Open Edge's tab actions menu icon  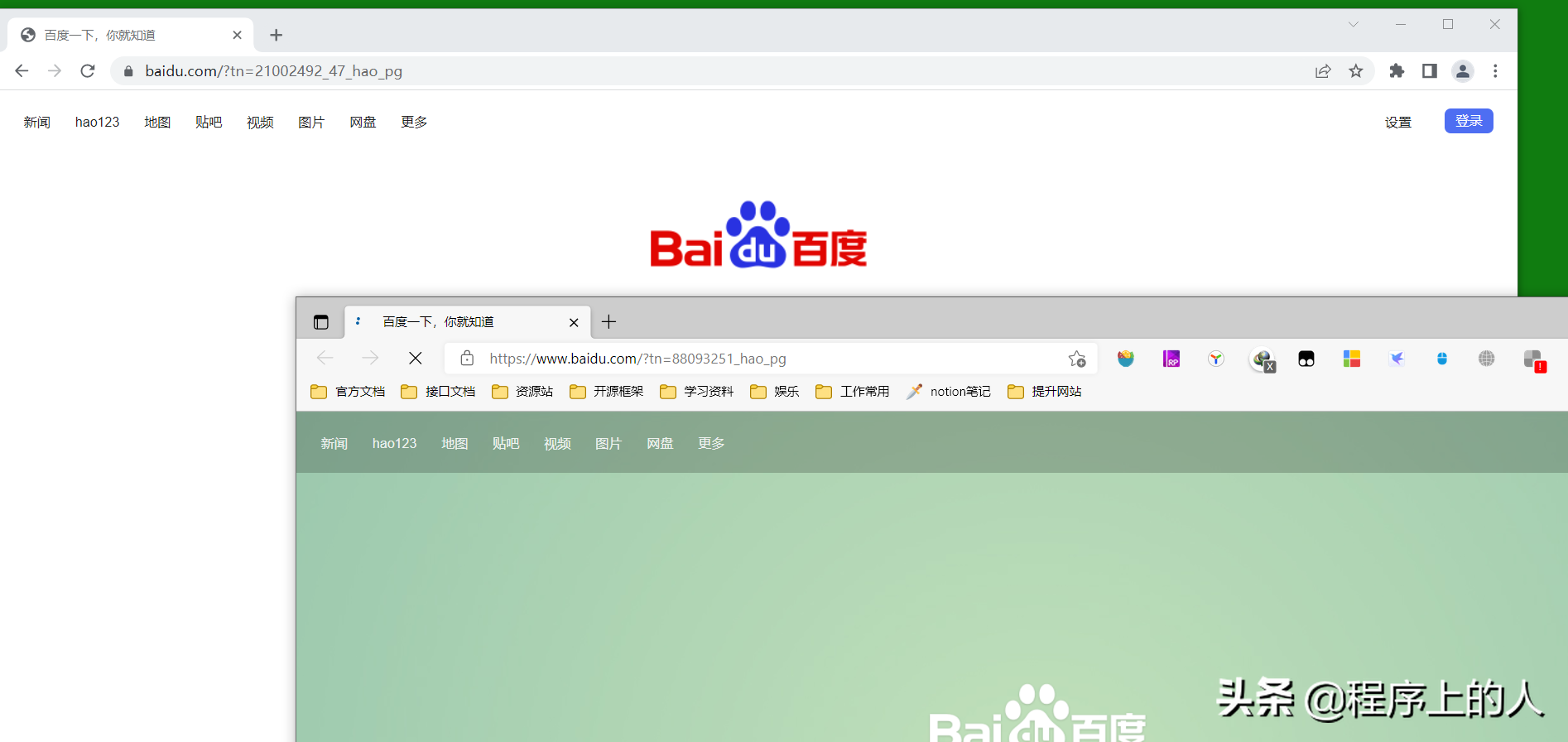321,322
